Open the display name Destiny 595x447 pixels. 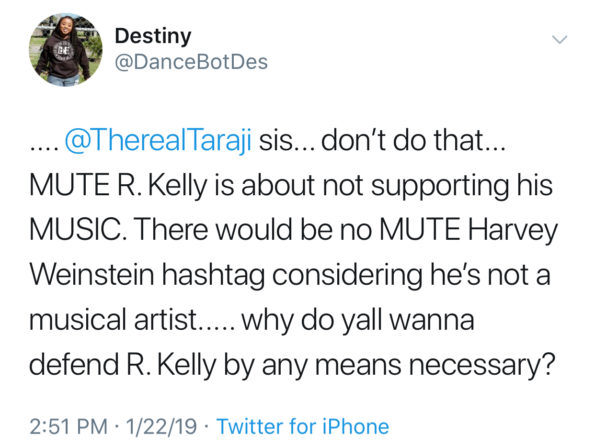point(153,36)
